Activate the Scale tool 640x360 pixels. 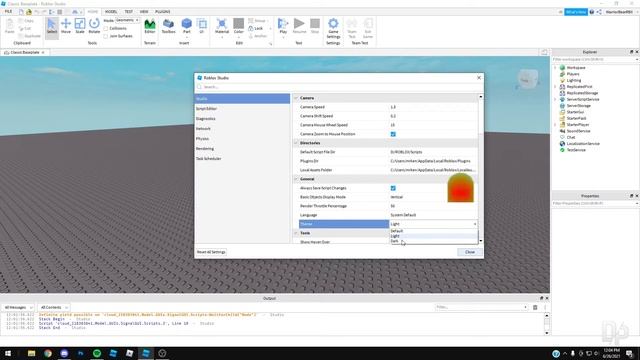coord(80,26)
